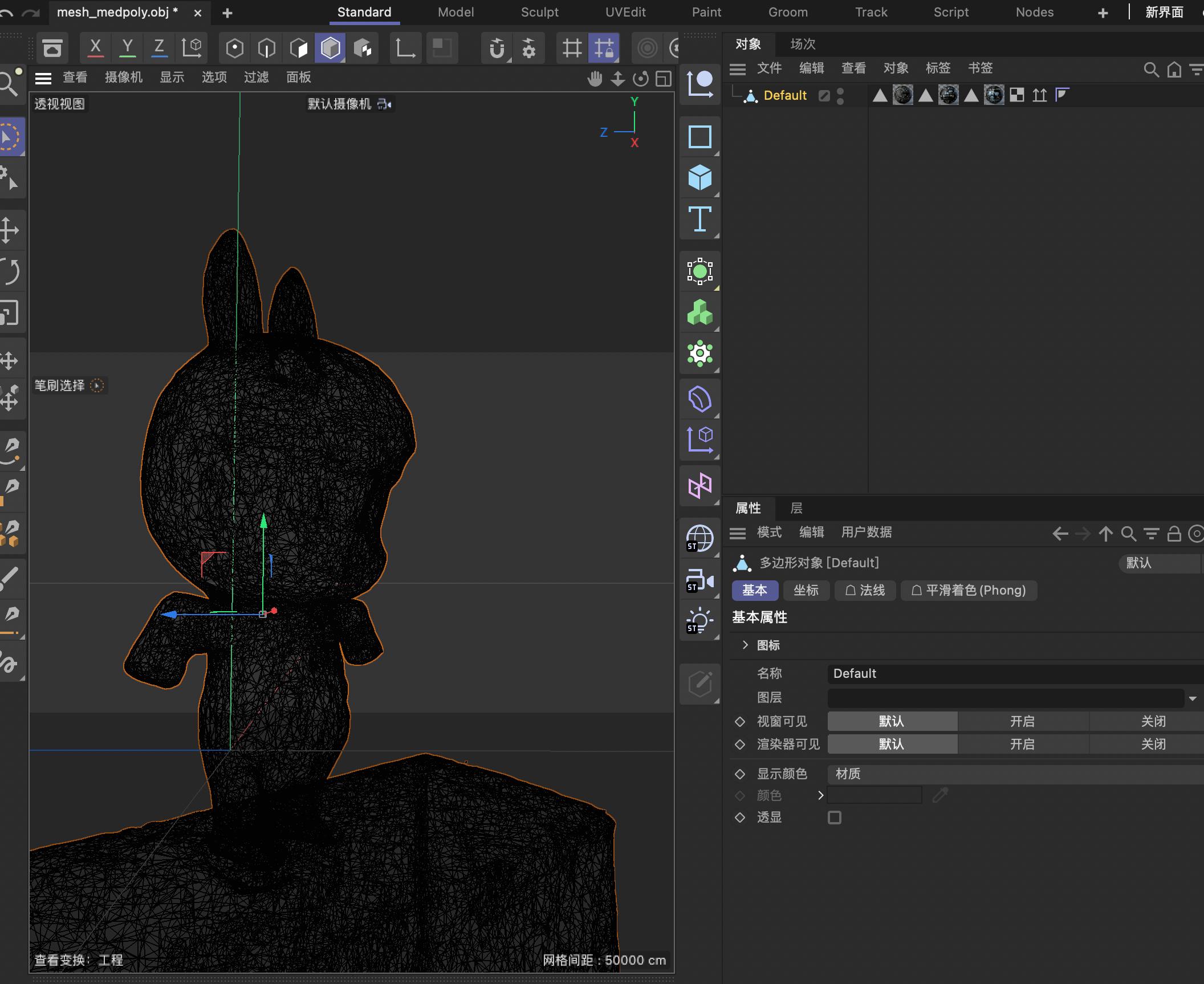Open the deformer bend icon
The height and width of the screenshot is (984, 1204).
pyautogui.click(x=700, y=399)
